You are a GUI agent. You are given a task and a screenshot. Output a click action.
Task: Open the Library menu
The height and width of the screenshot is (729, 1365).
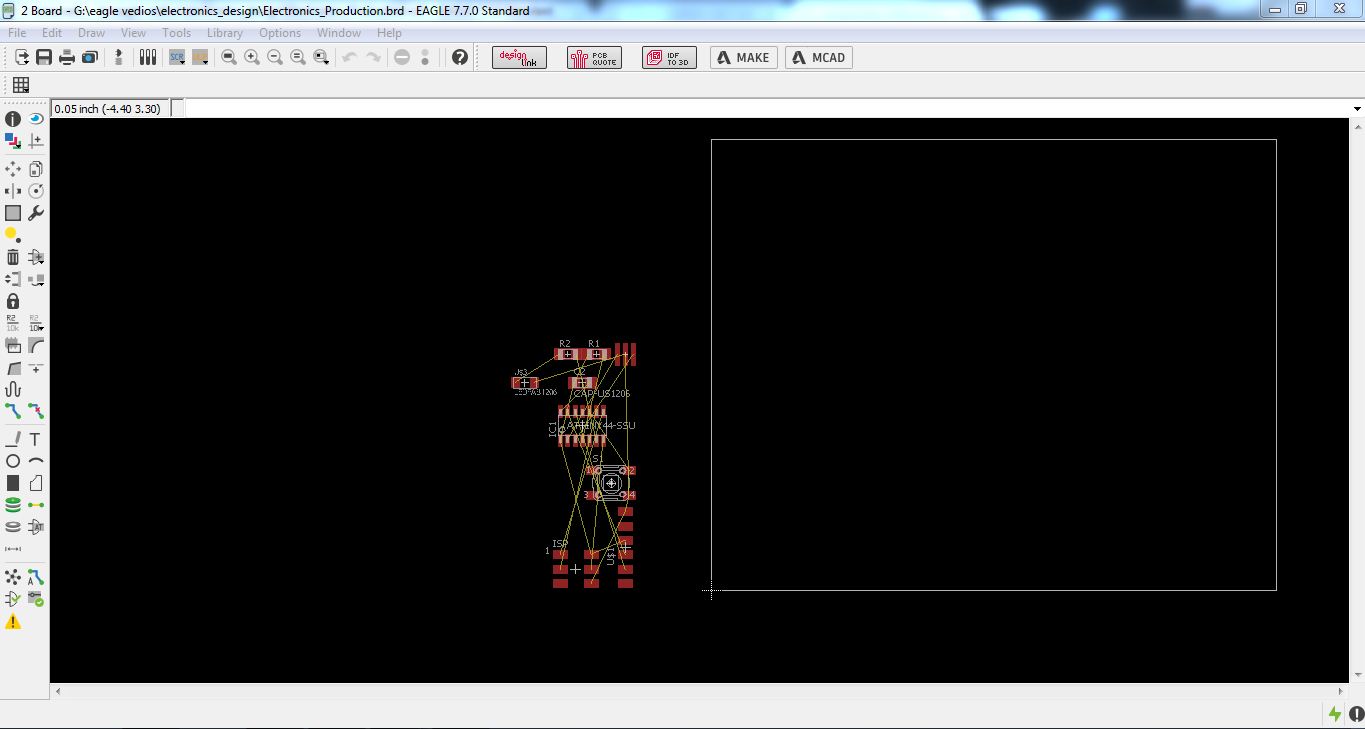click(x=225, y=33)
